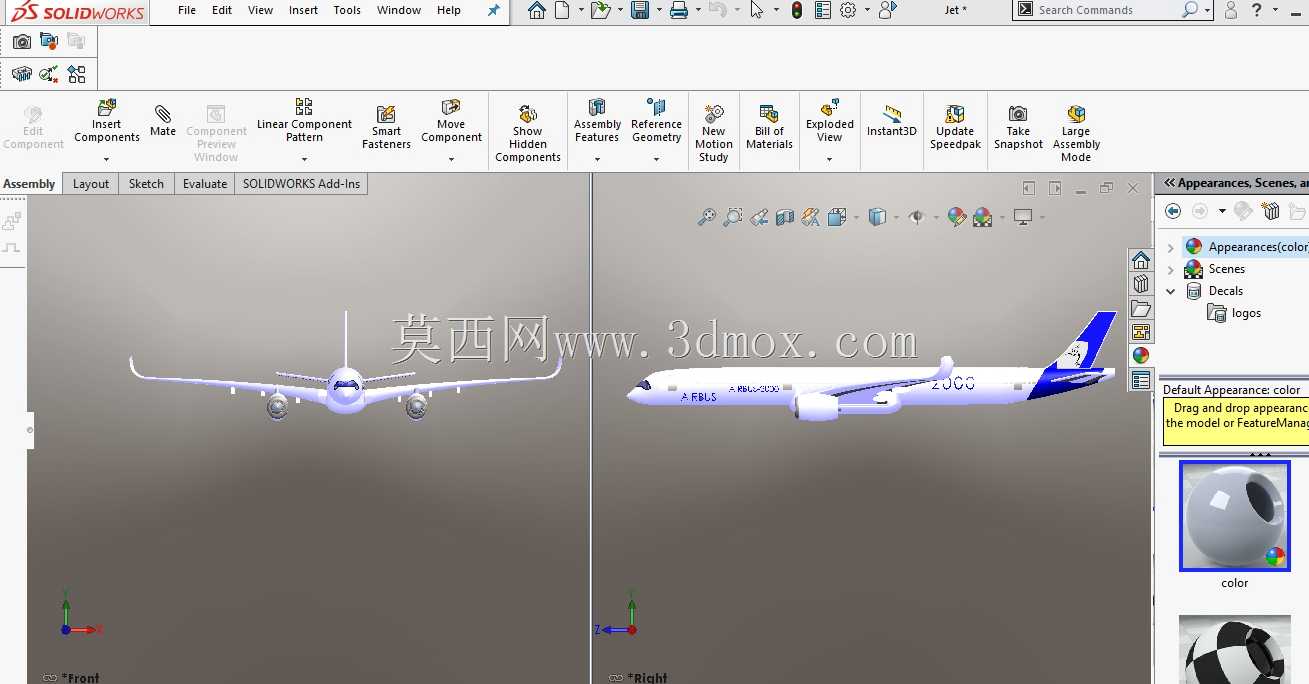Select the Mate tool
1309x684 pixels.
[162, 120]
